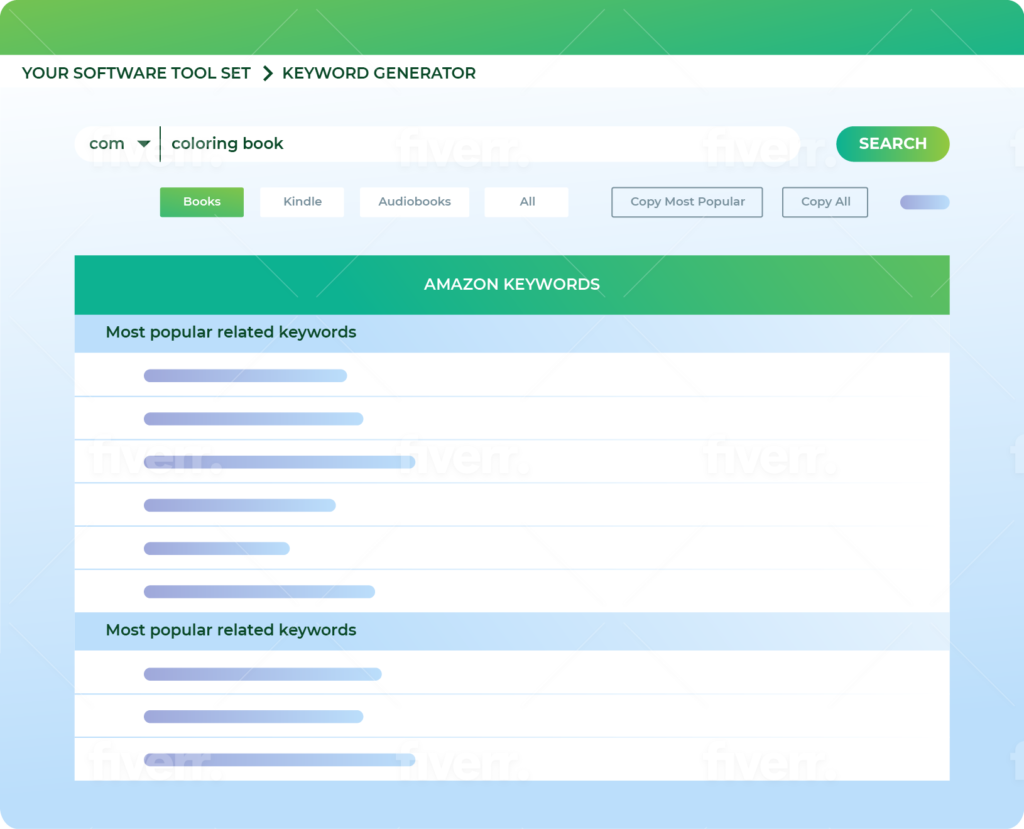Click the "AMAZON KEYWORDS" table header
Image resolution: width=1024 pixels, height=829 pixels.
click(512, 285)
